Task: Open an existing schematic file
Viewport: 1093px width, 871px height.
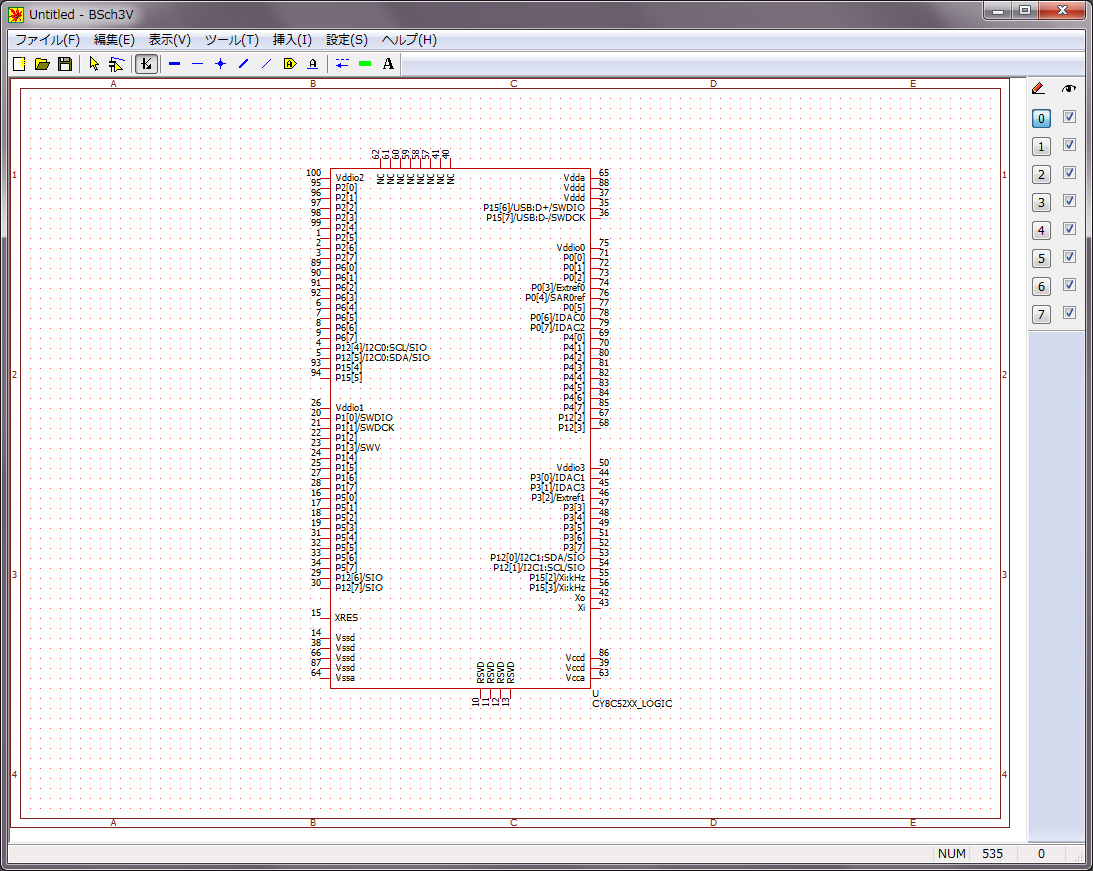Action: pos(43,64)
